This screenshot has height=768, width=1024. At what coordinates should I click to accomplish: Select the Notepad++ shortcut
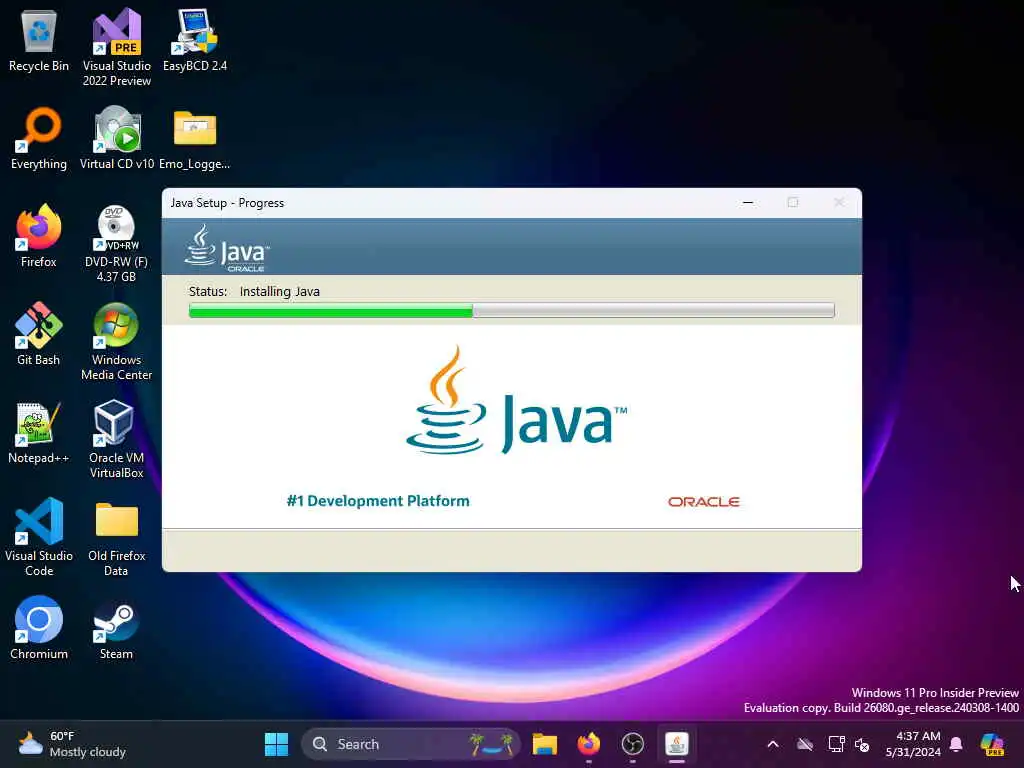pyautogui.click(x=39, y=432)
